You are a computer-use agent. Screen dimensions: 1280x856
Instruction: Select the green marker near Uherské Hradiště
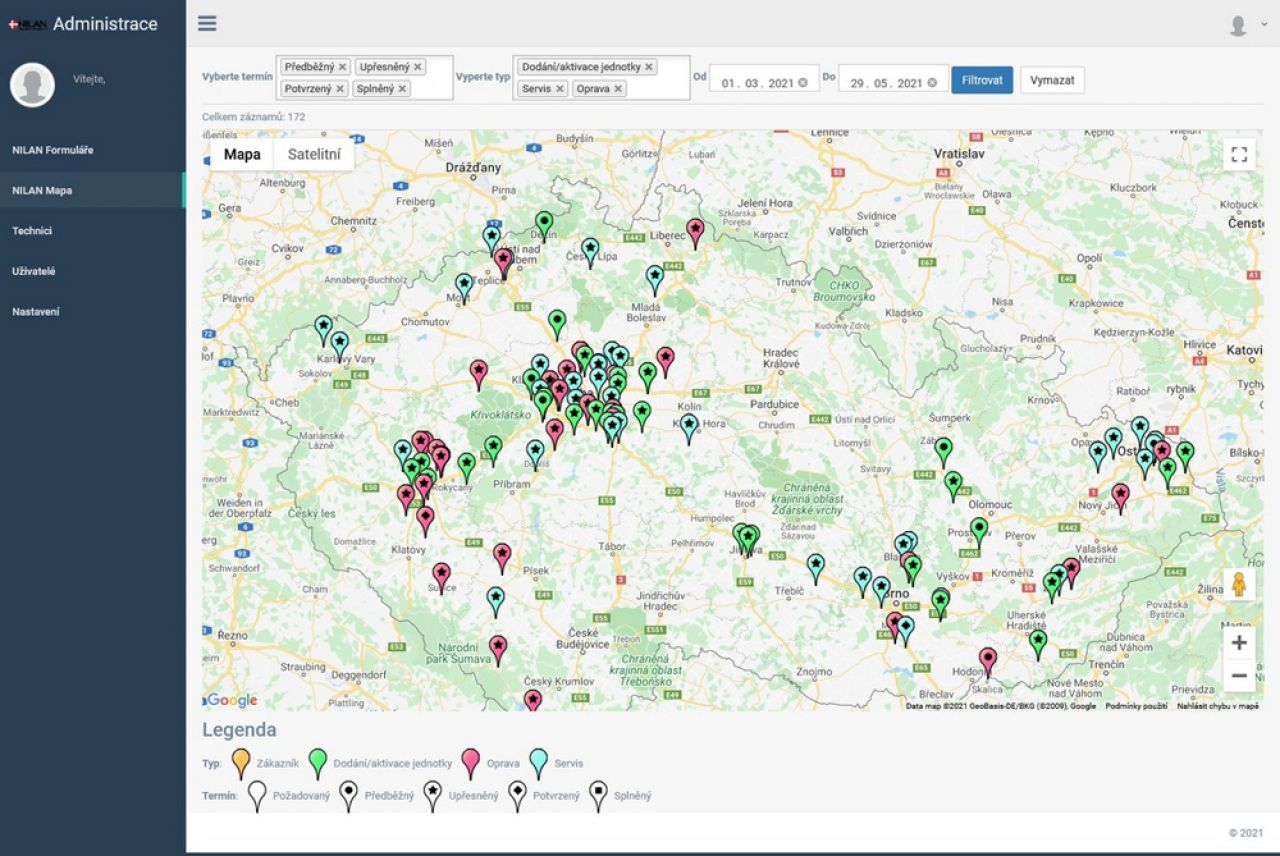point(1038,644)
